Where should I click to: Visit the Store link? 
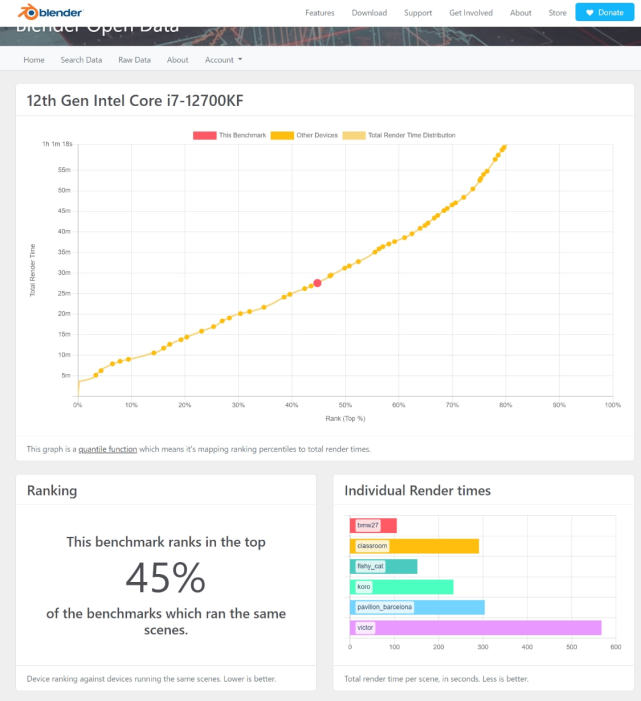click(x=557, y=13)
